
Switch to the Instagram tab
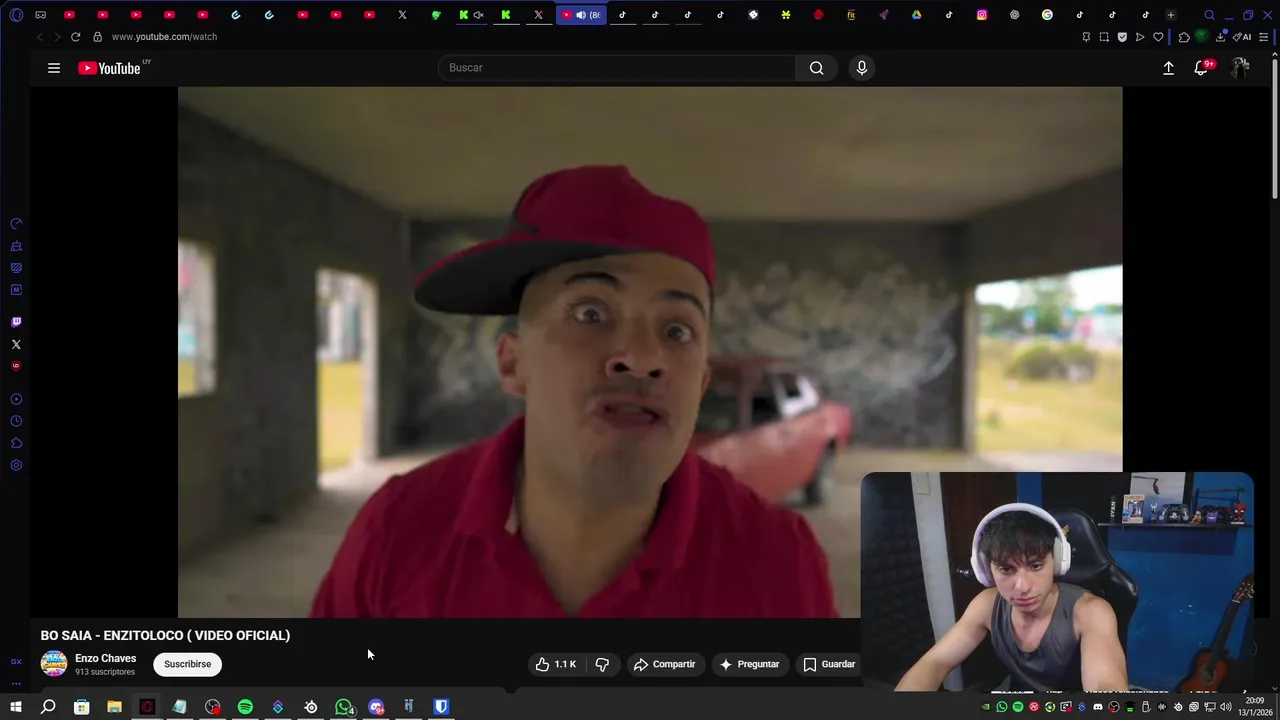(x=982, y=15)
